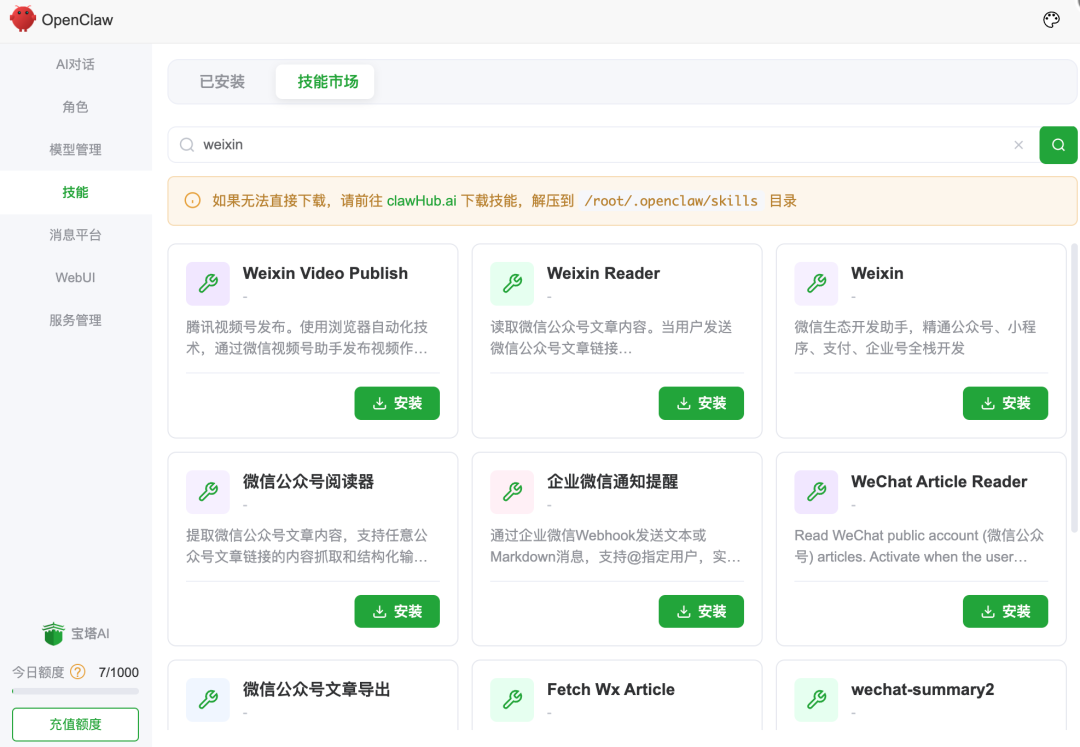Click the 宝塔AI pagoda icon

[x=55, y=633]
